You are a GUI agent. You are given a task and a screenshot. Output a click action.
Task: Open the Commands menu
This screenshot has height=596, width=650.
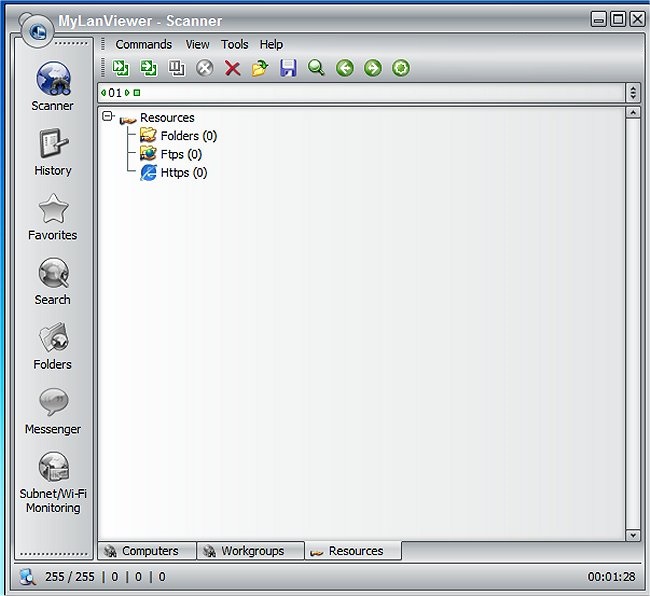click(x=143, y=45)
